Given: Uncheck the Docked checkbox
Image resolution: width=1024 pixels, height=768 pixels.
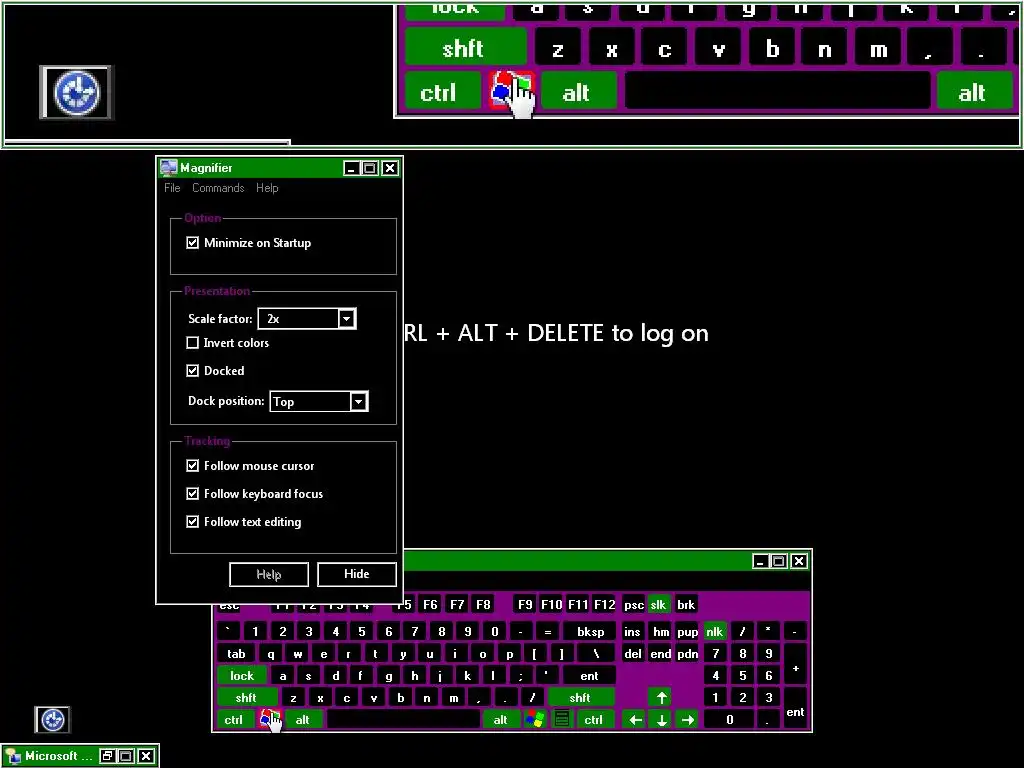Looking at the screenshot, I should click(192, 370).
